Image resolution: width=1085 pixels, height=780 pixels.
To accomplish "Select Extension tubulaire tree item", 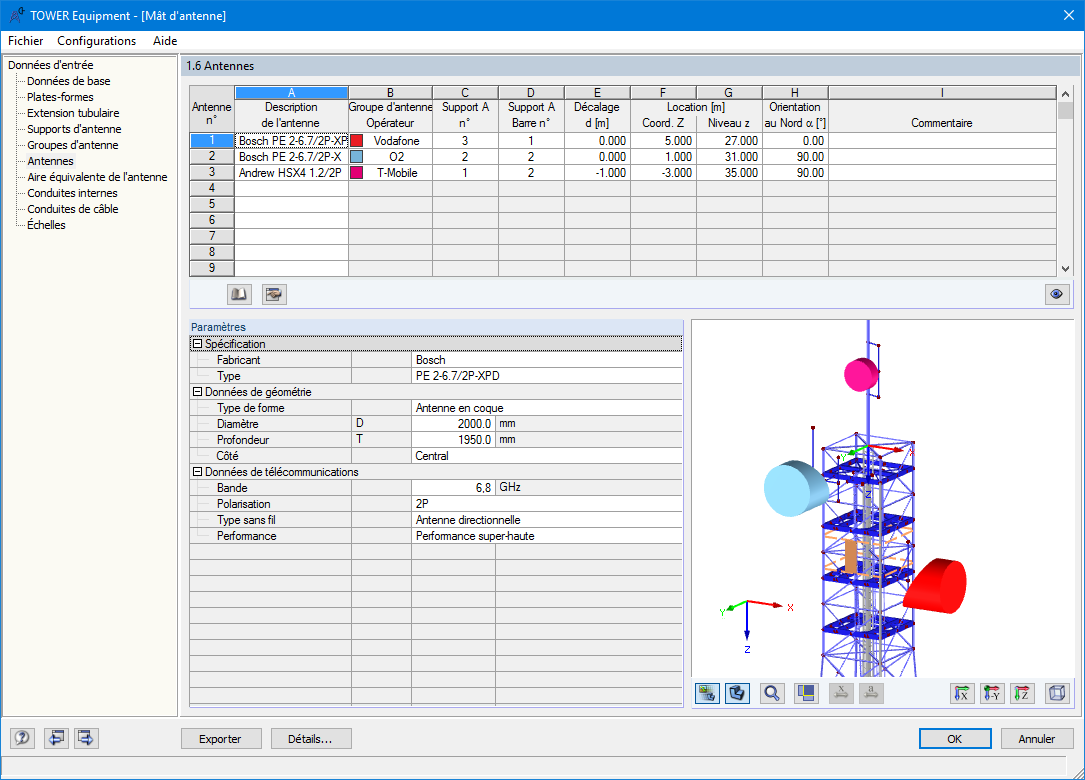I will [73, 113].
